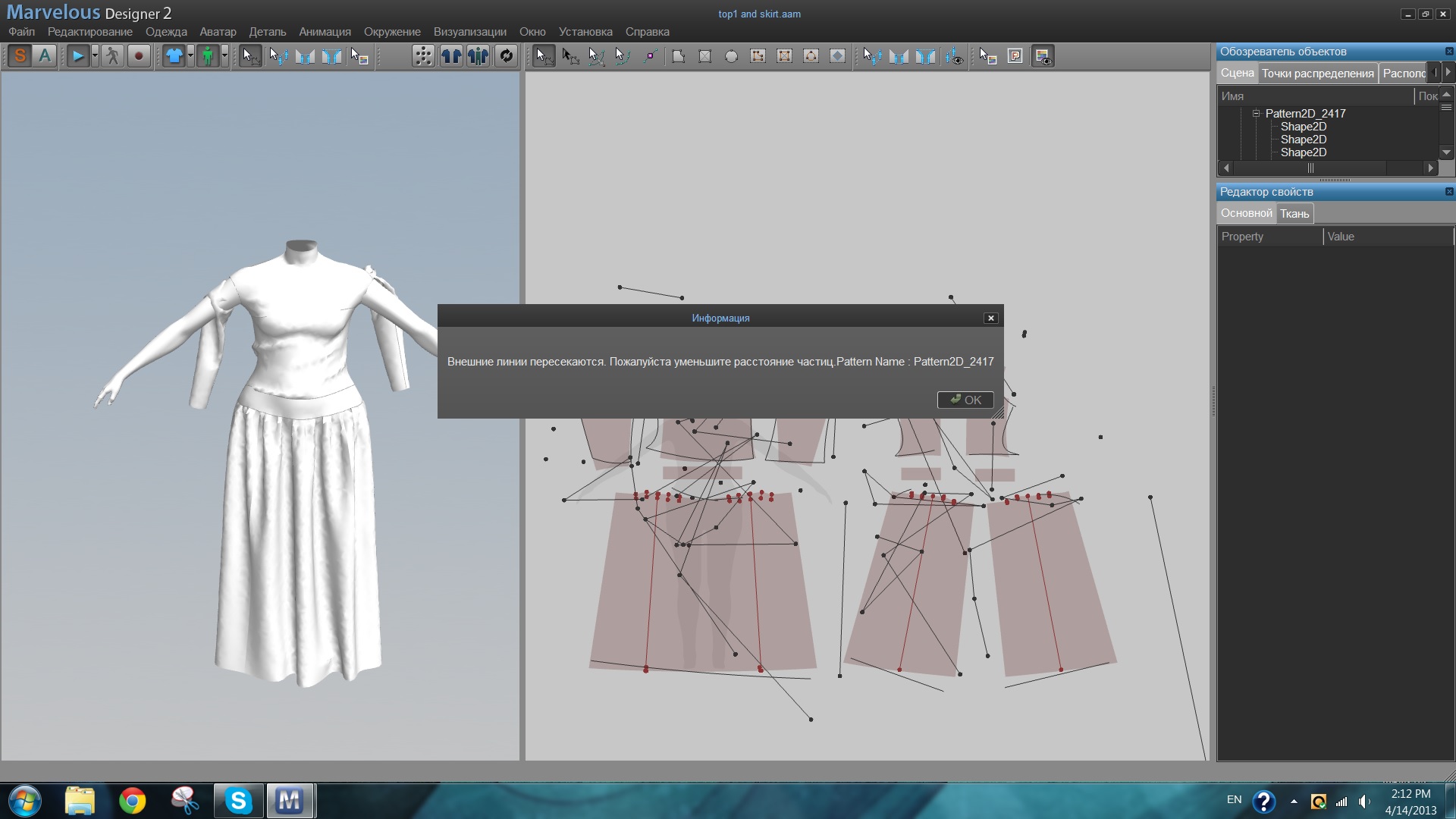Select the add point on line tool
Viewport: 1456px width, 819px height.
click(x=650, y=56)
